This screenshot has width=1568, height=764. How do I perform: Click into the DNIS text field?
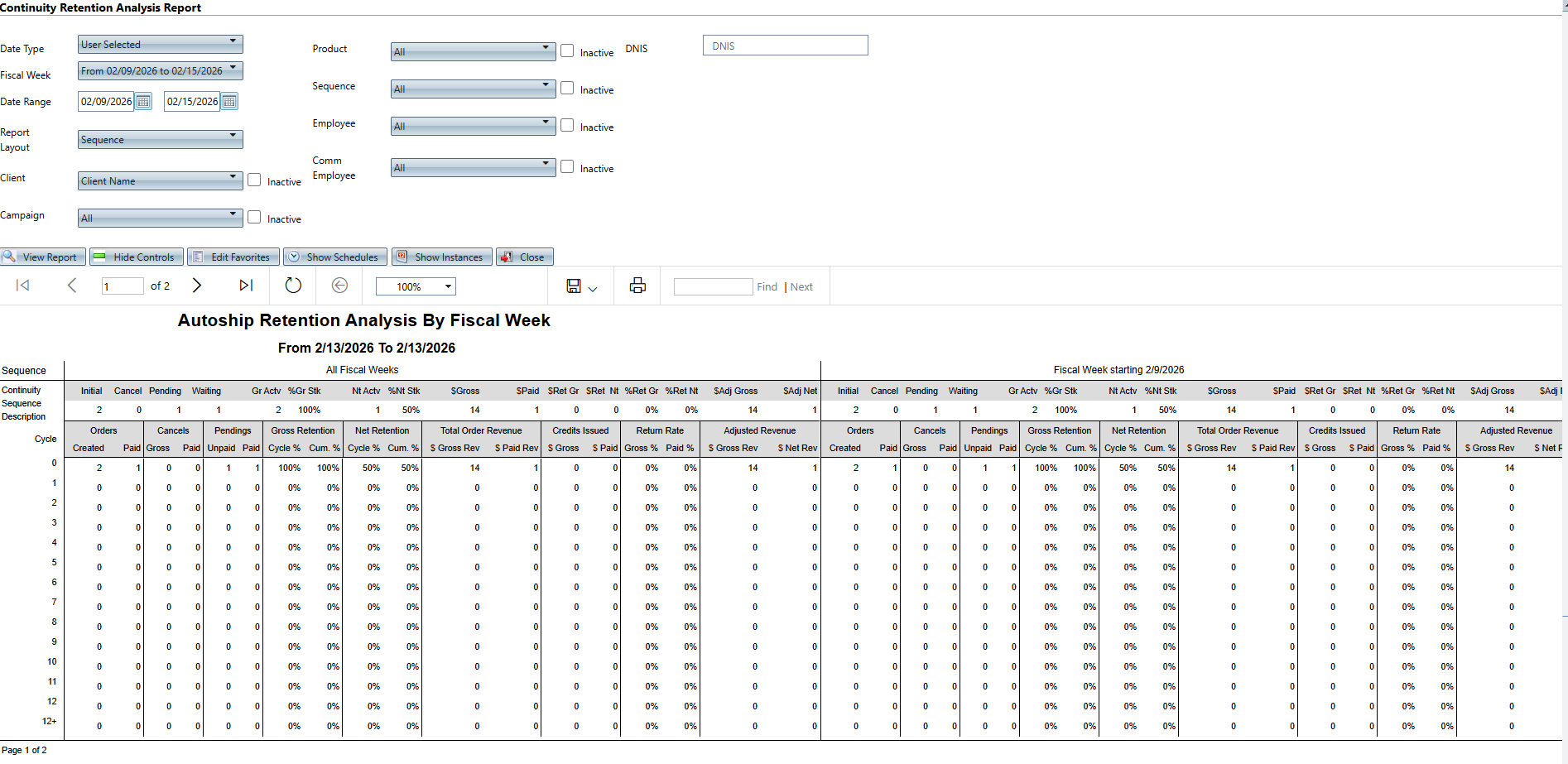coord(785,46)
